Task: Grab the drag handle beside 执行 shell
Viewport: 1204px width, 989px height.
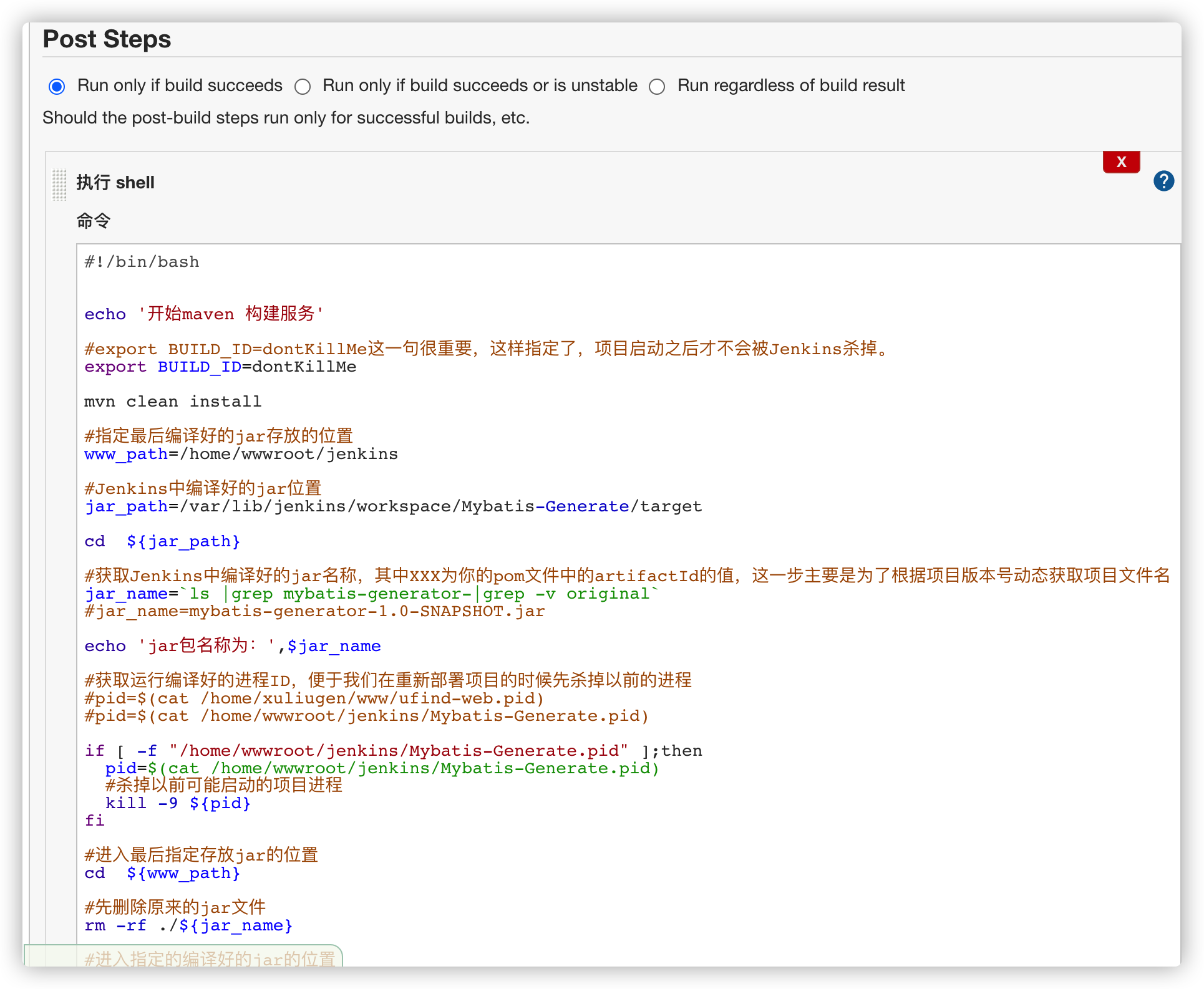Action: pyautogui.click(x=59, y=184)
